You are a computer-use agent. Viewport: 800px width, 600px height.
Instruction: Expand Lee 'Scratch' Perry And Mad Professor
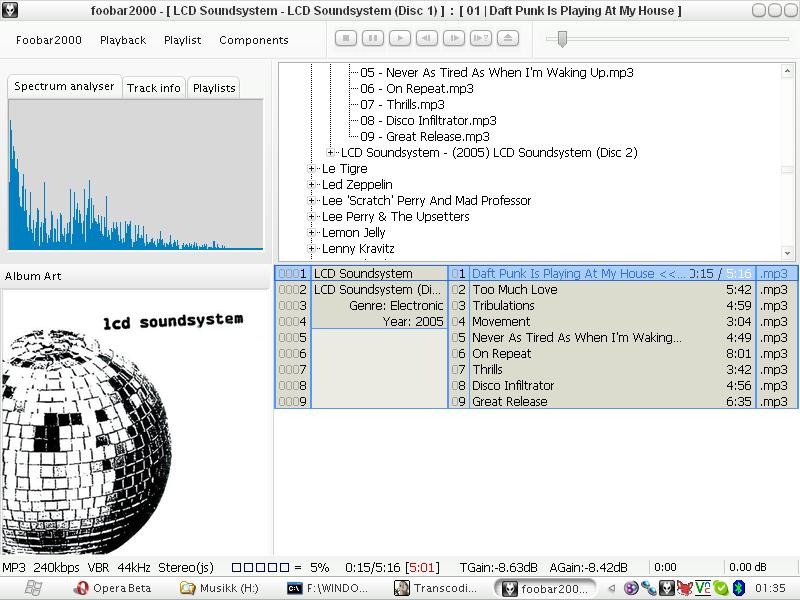pos(311,201)
